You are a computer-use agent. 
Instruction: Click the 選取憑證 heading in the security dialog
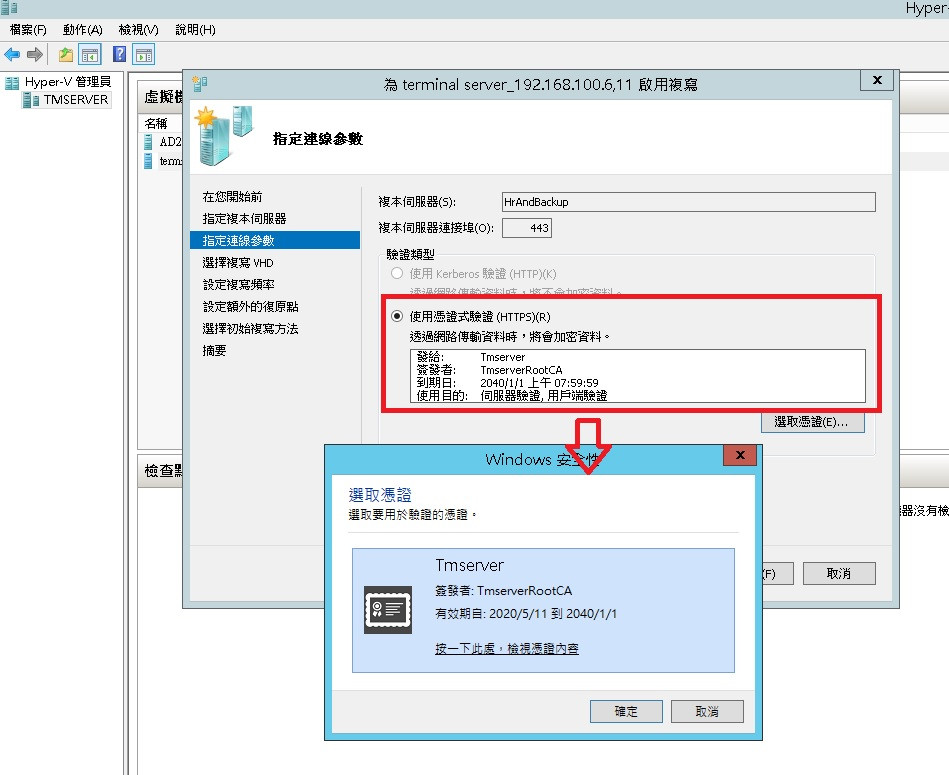pos(379,495)
